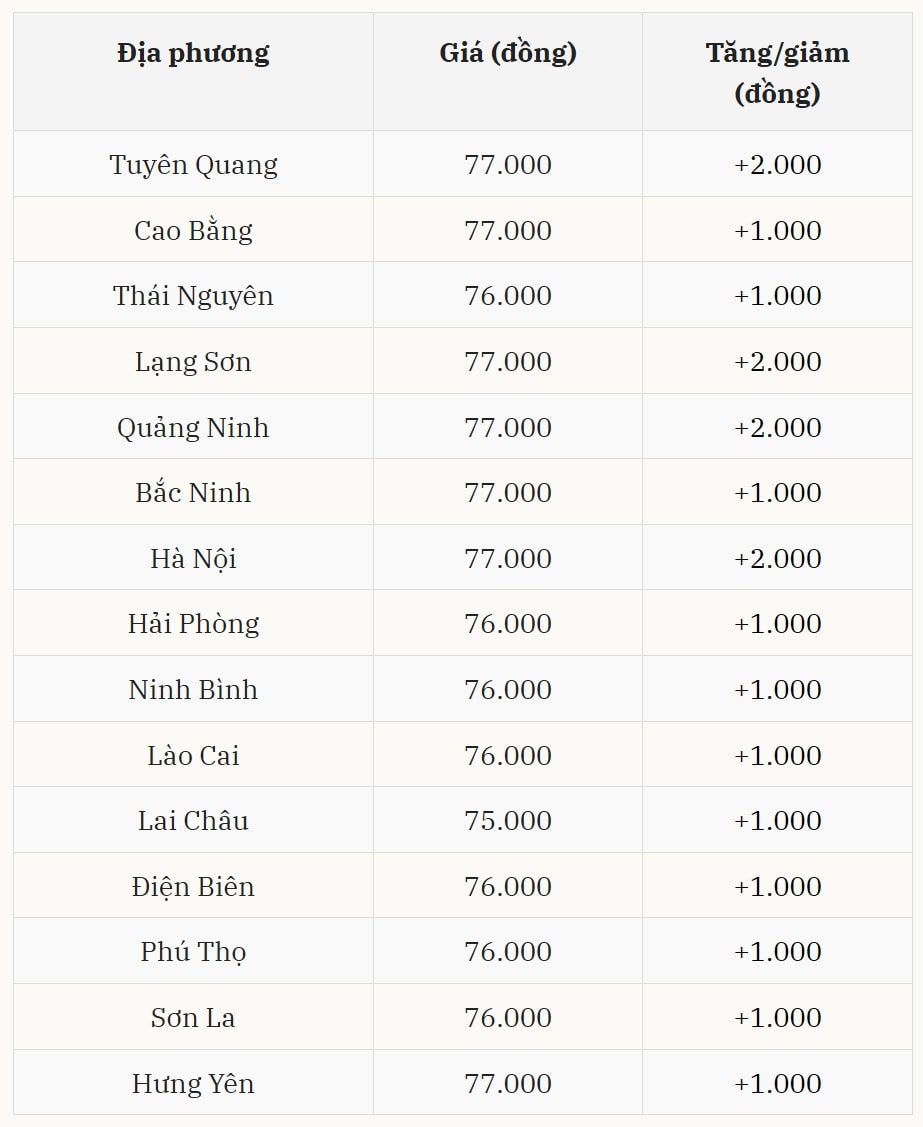Select the Lạng Sơn cell

193,361
